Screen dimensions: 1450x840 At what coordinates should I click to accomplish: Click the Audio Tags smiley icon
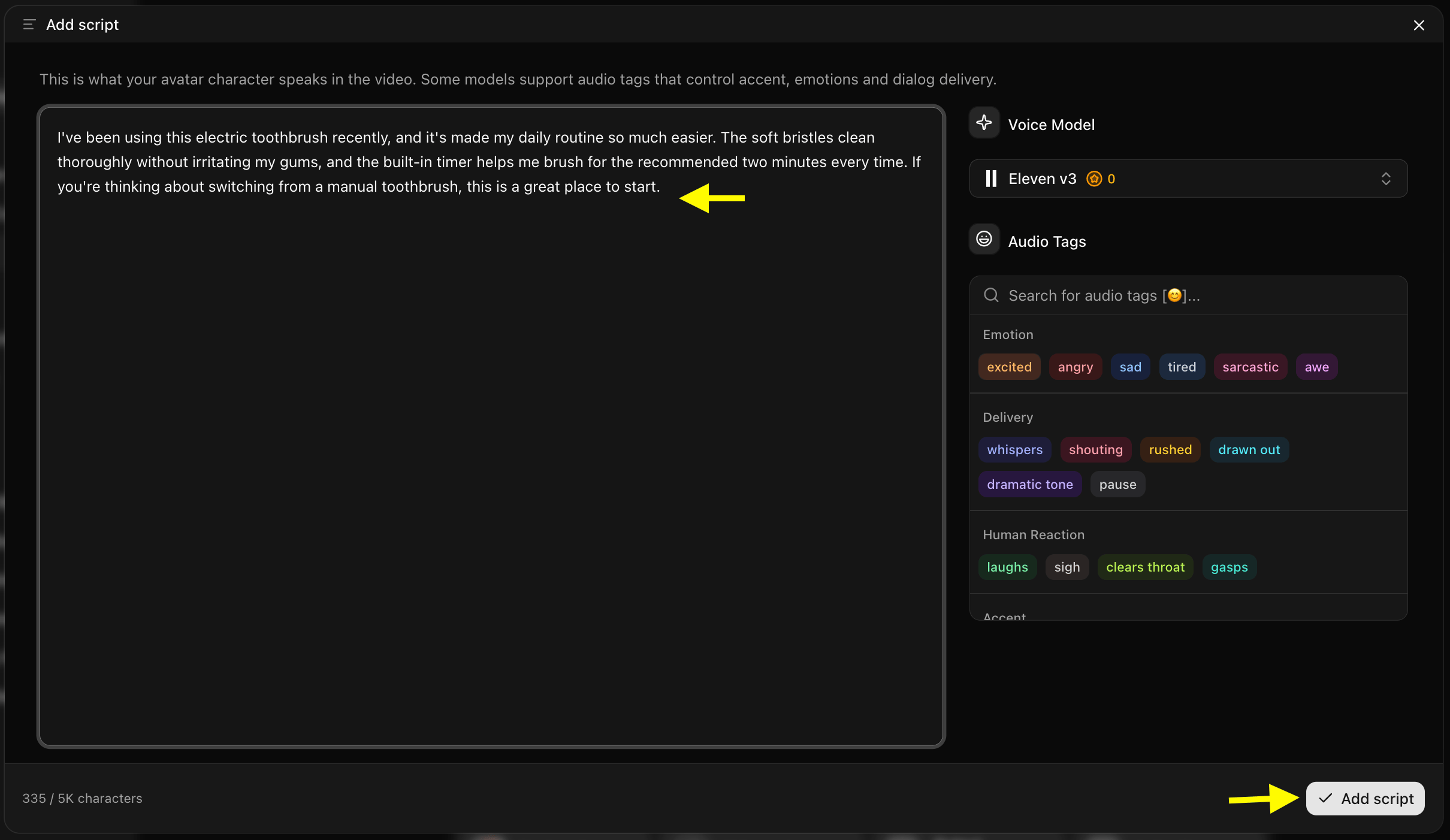[x=984, y=240]
